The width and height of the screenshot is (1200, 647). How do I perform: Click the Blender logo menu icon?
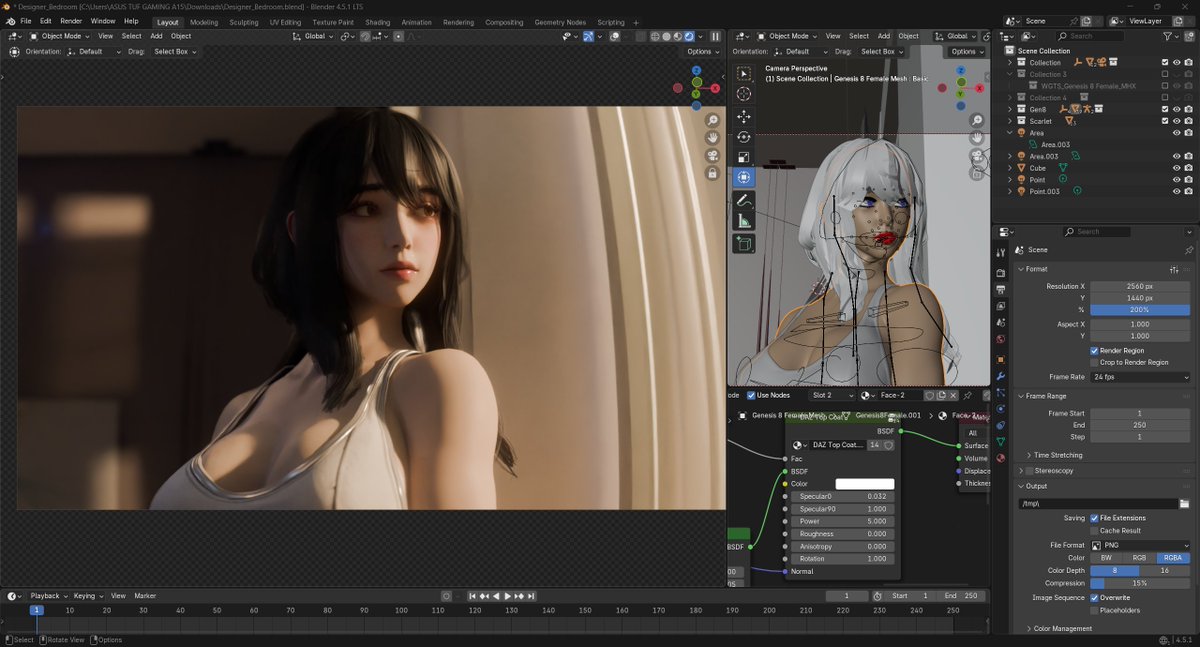click(x=10, y=21)
